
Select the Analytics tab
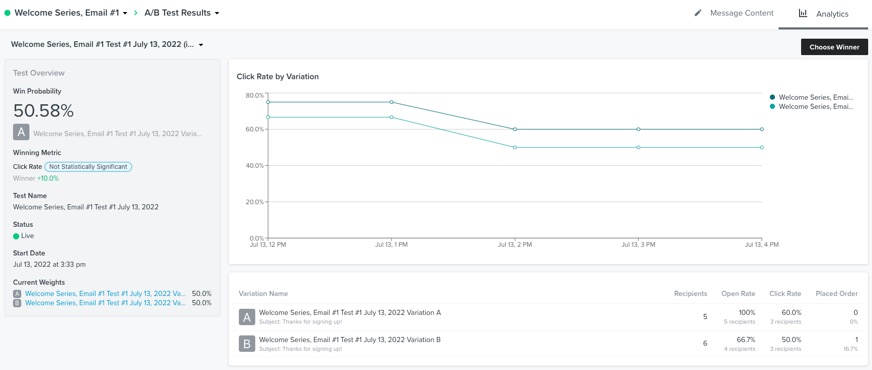(x=824, y=14)
